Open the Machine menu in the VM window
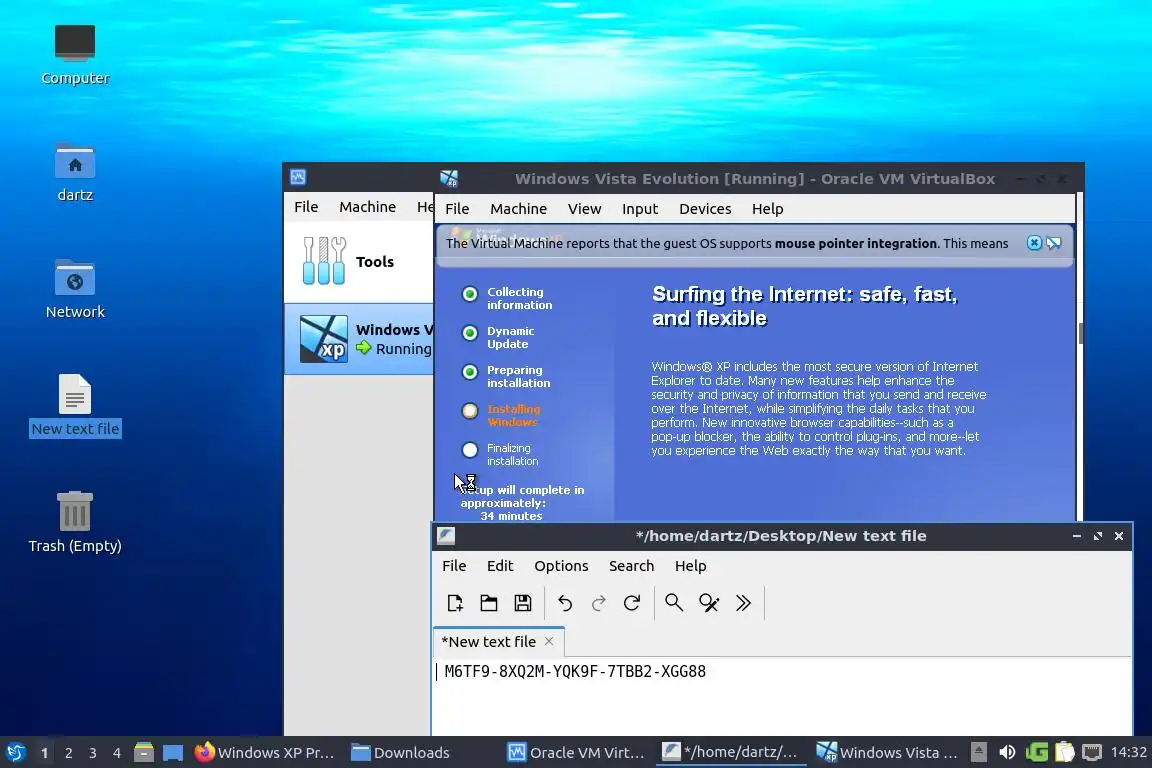 point(519,209)
